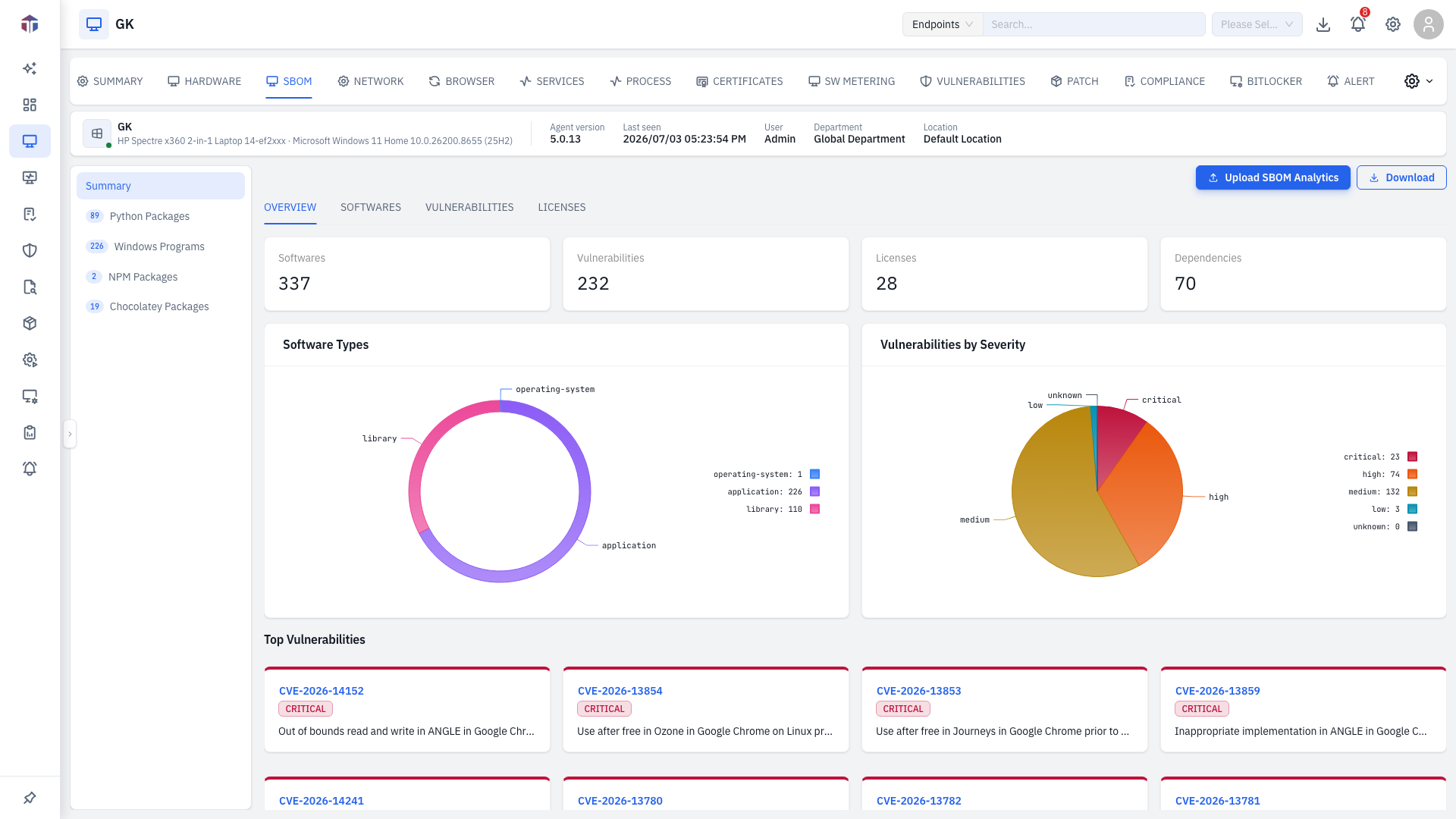Select the VULNERABILITIES sub-tab under SBOM
The width and height of the screenshot is (1456, 819).
coord(469,207)
